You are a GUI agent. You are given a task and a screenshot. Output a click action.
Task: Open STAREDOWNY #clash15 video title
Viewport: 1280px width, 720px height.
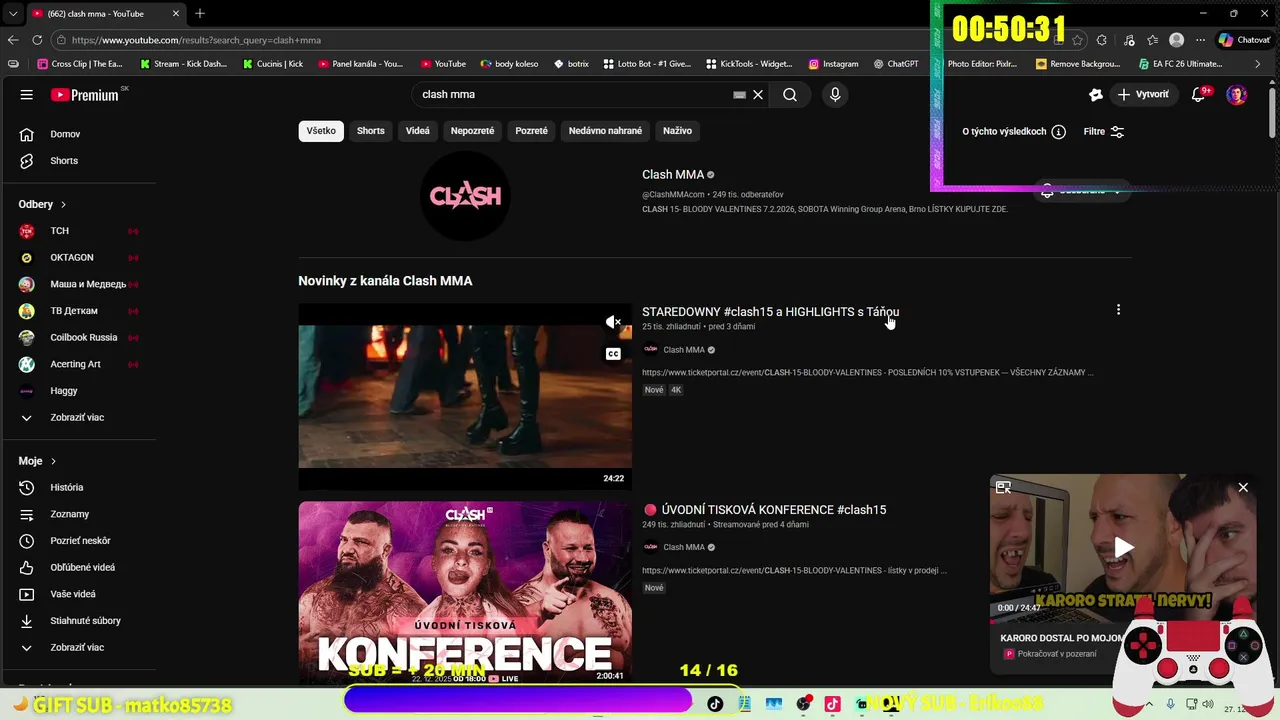pyautogui.click(x=770, y=312)
